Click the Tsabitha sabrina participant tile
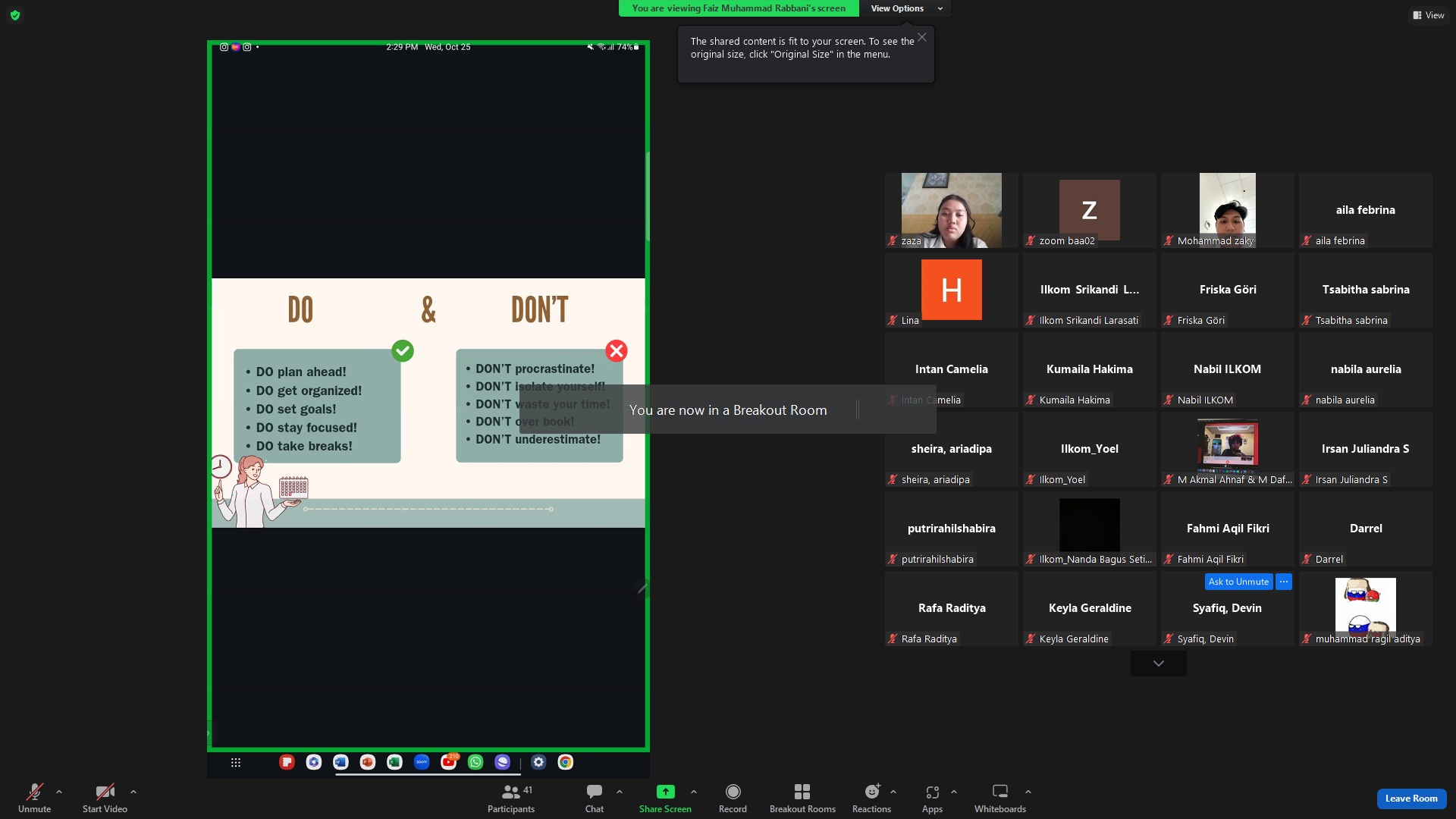This screenshot has height=819, width=1456. click(1365, 290)
